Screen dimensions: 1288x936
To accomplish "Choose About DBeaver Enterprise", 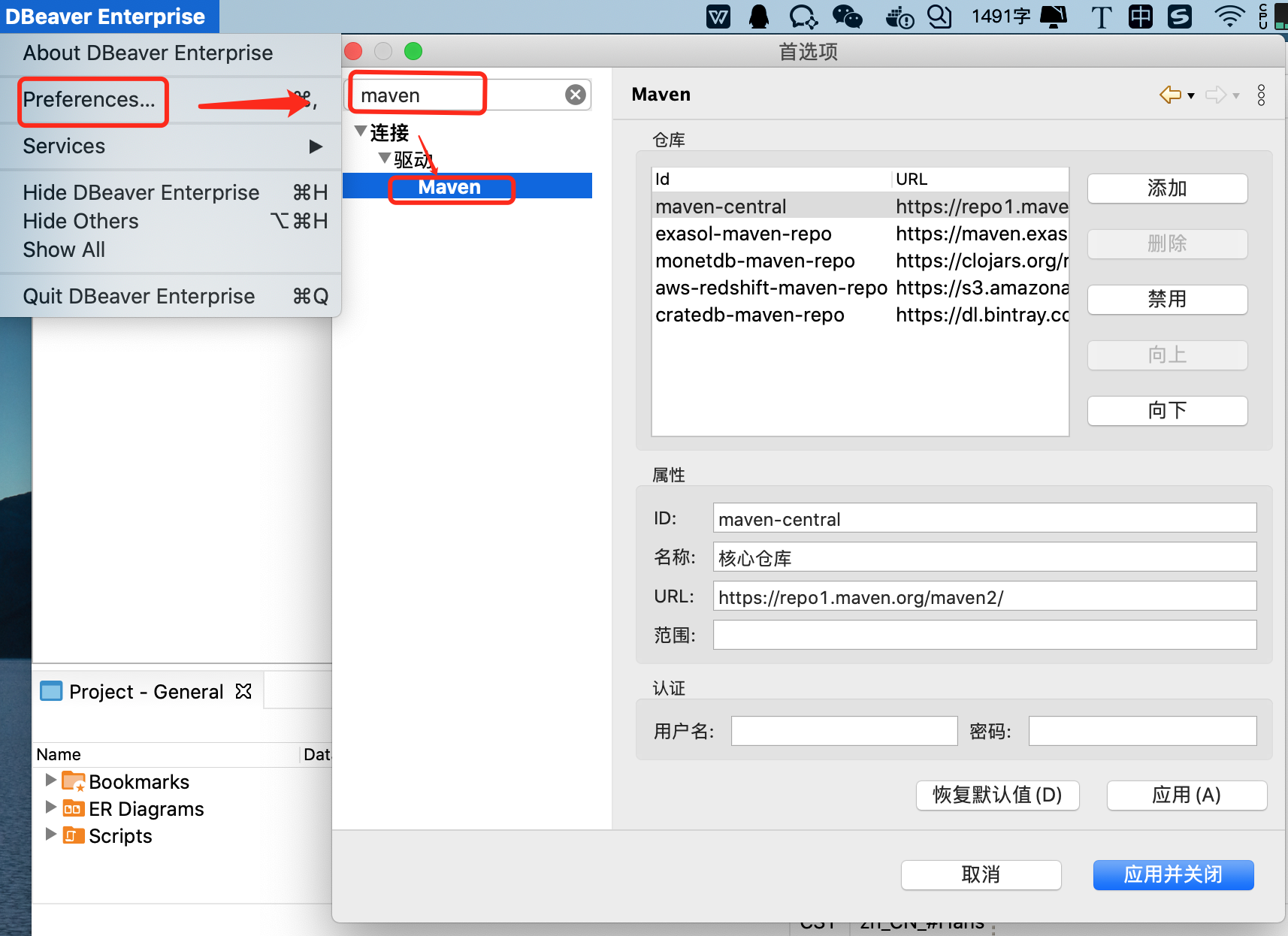I will pyautogui.click(x=171, y=53).
